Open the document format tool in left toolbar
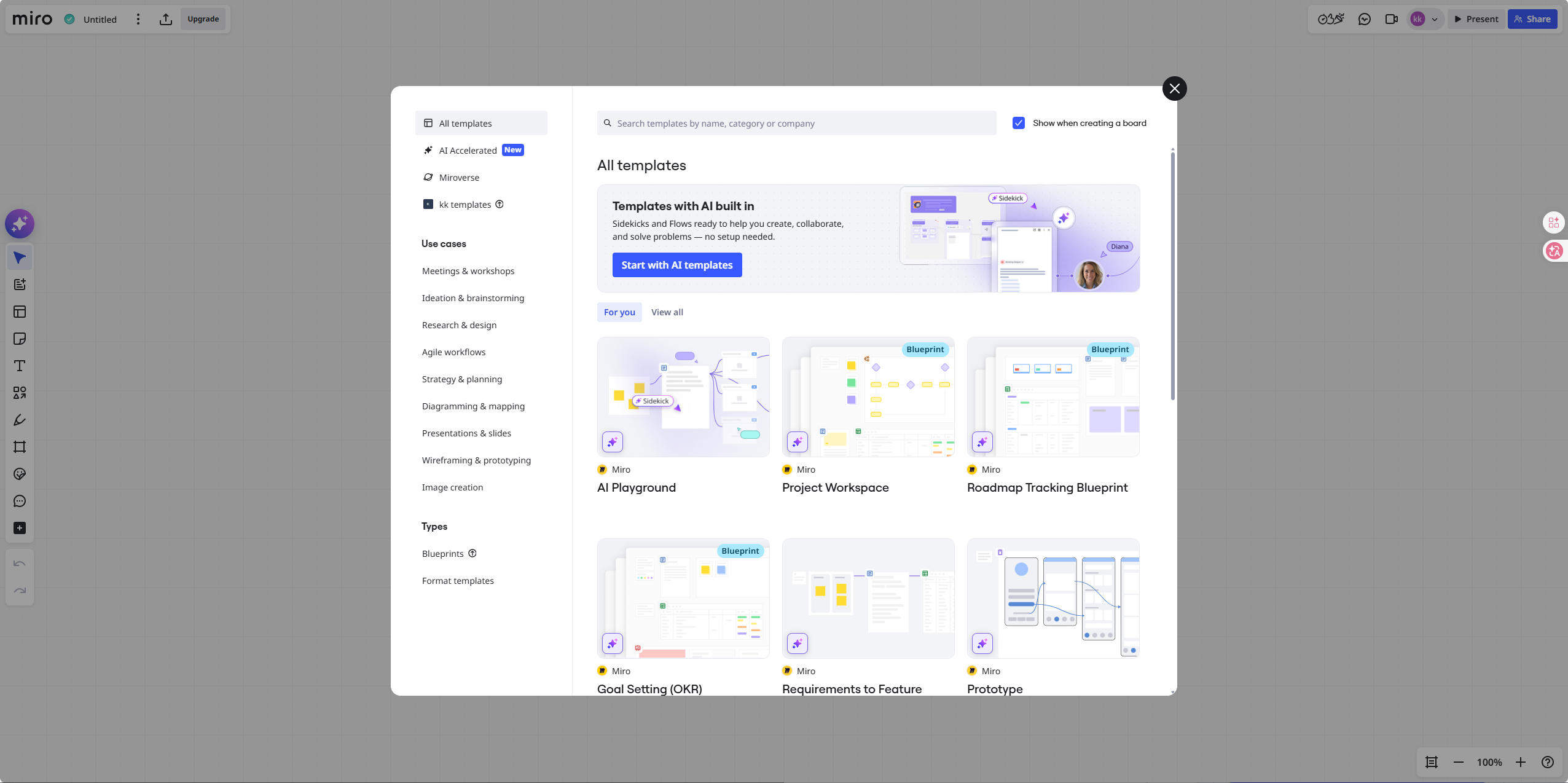 20,285
